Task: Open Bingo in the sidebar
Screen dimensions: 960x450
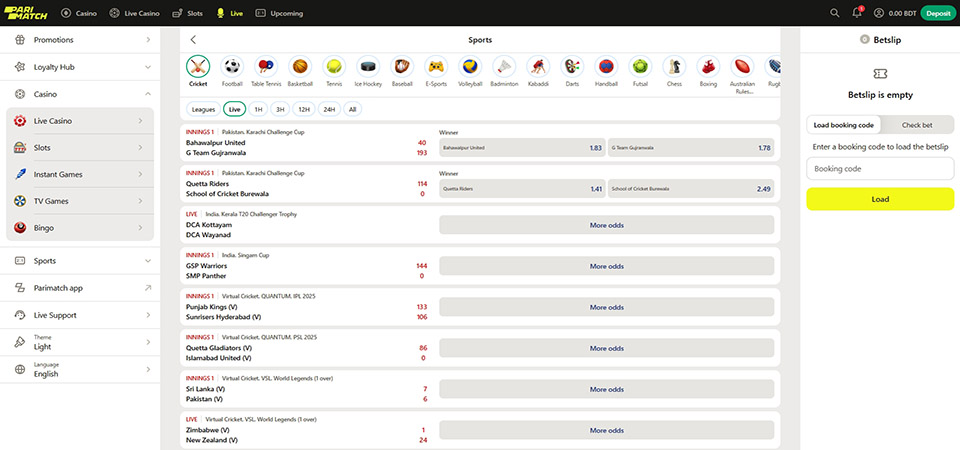Action: (x=80, y=228)
